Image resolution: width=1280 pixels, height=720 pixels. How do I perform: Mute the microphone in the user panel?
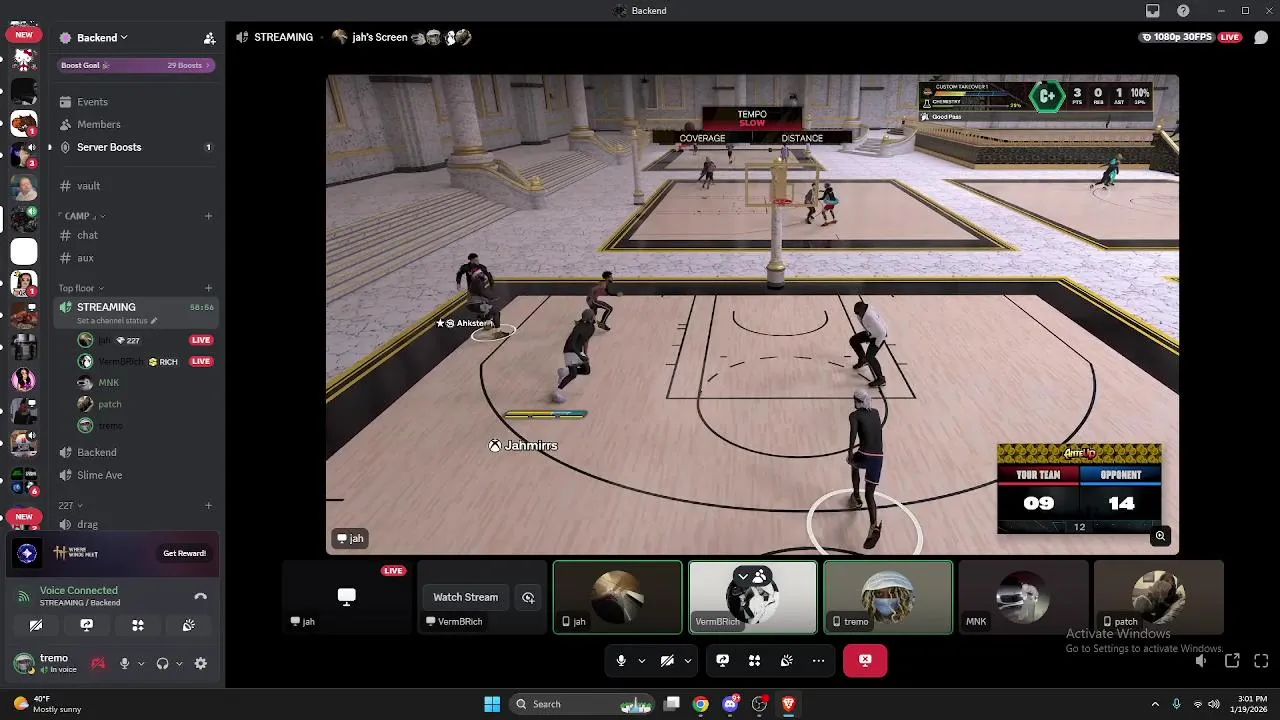point(125,663)
